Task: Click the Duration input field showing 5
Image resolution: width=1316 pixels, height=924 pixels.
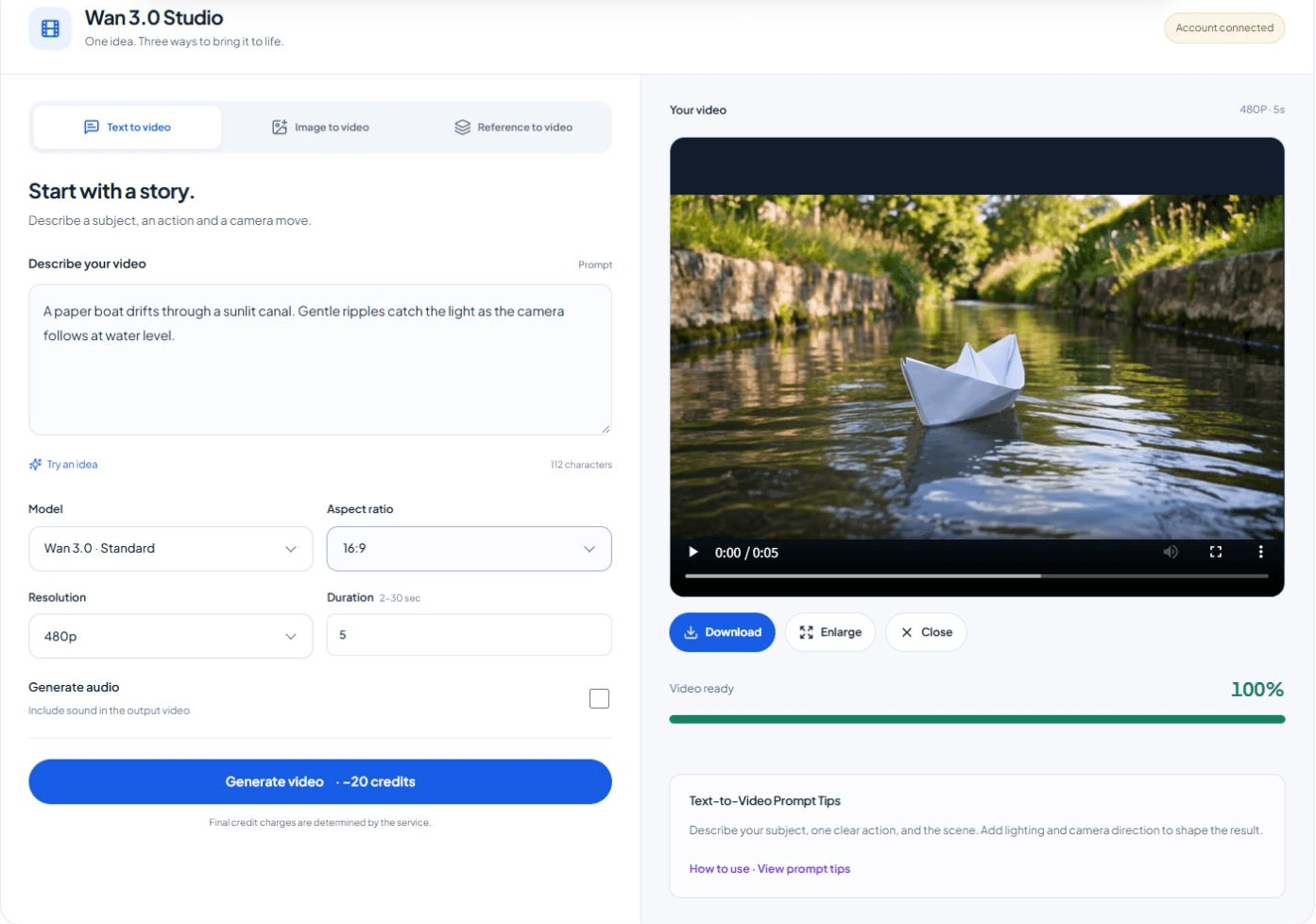Action: pos(470,635)
